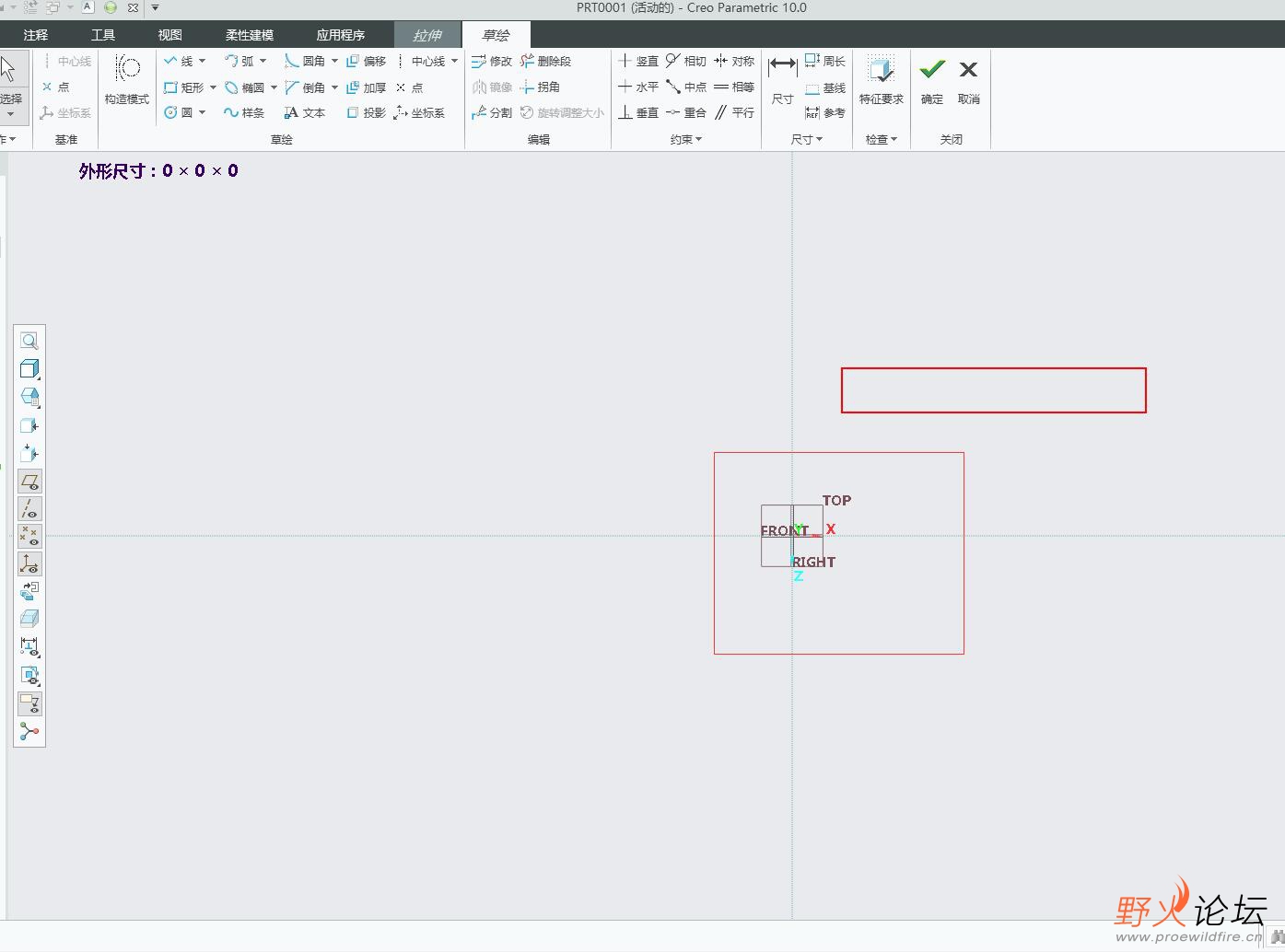Click the 偏移 (Offset) tool
The image size is (1285, 952).
click(x=366, y=61)
